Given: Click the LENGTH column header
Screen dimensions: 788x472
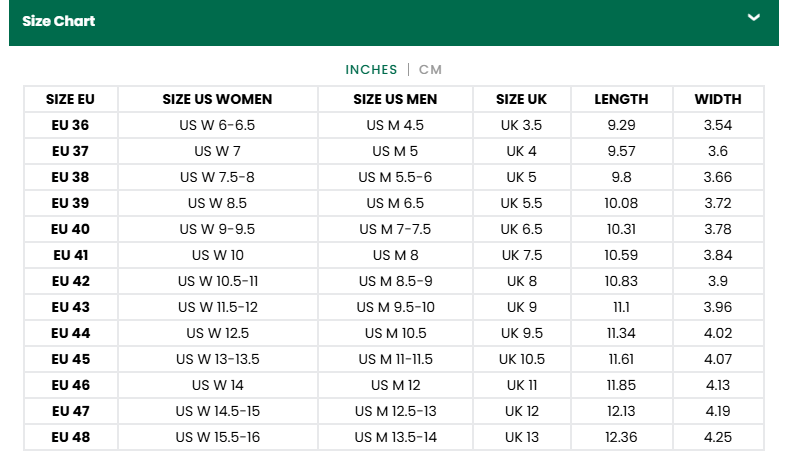Looking at the screenshot, I should coord(621,99).
